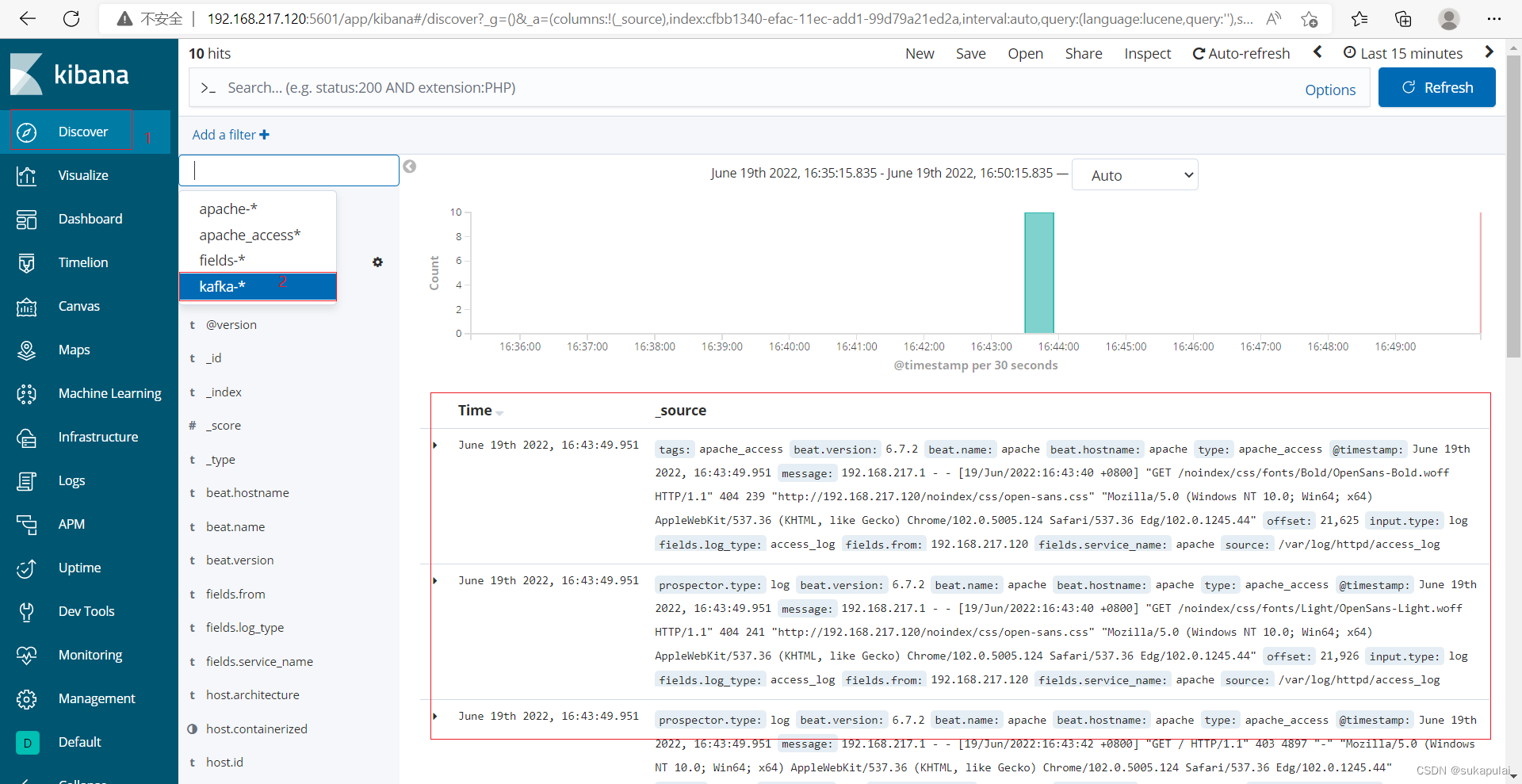Click New in top menu
The image size is (1522, 784).
tap(920, 53)
